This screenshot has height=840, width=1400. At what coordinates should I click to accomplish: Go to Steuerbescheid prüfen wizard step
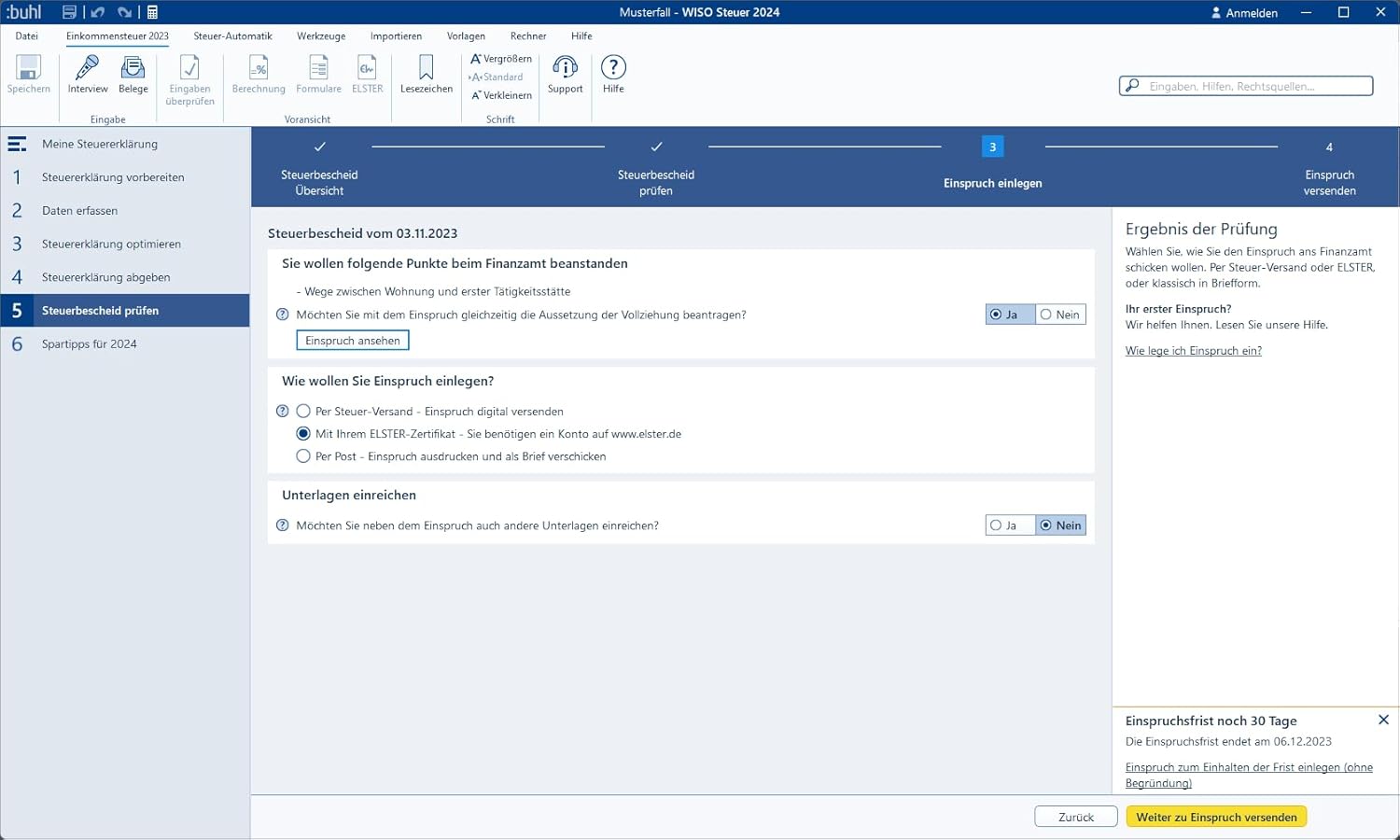(656, 169)
